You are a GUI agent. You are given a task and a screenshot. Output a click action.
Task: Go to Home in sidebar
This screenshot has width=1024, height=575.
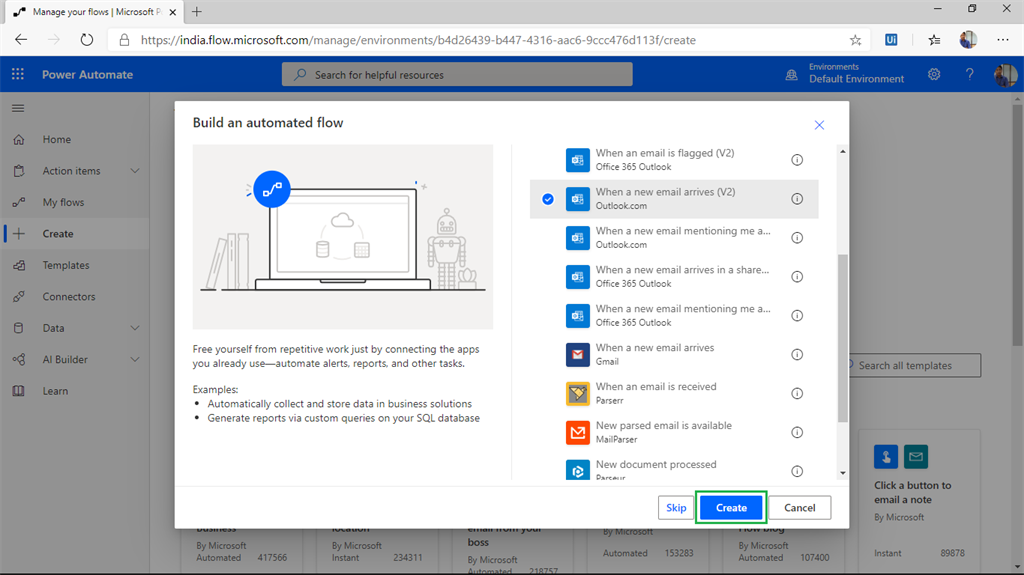74,139
